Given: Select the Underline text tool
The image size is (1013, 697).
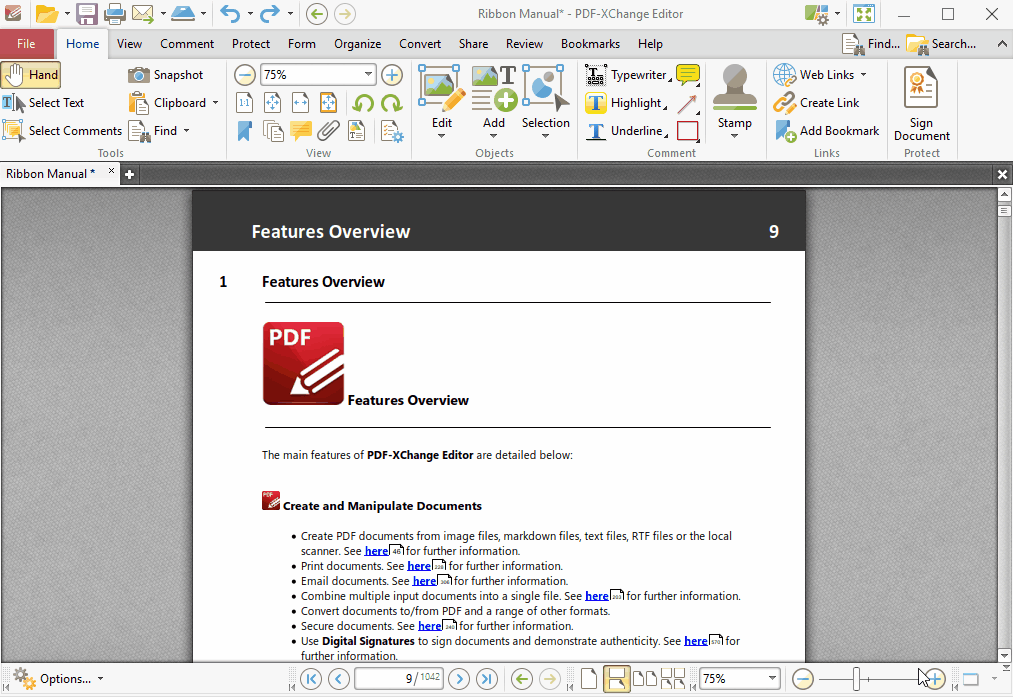Looking at the screenshot, I should coord(626,130).
